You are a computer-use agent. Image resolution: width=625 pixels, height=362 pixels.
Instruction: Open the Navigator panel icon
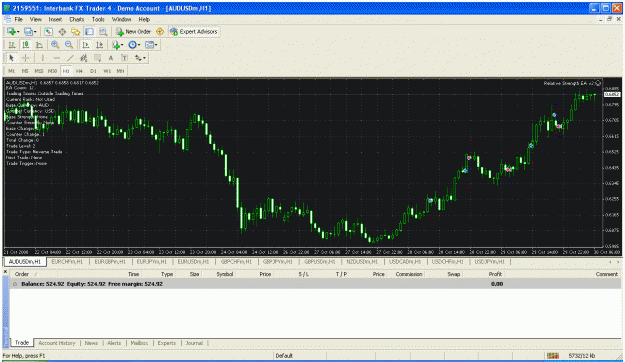[x=76, y=31]
